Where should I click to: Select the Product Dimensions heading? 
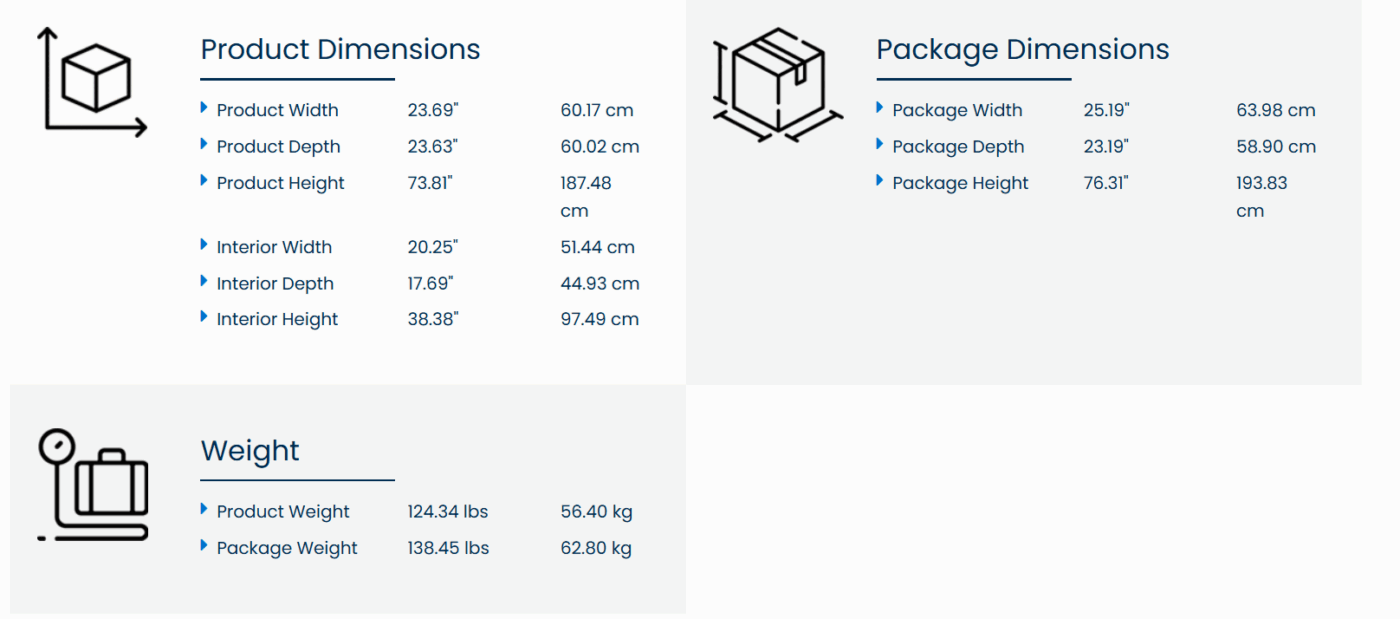[x=340, y=49]
